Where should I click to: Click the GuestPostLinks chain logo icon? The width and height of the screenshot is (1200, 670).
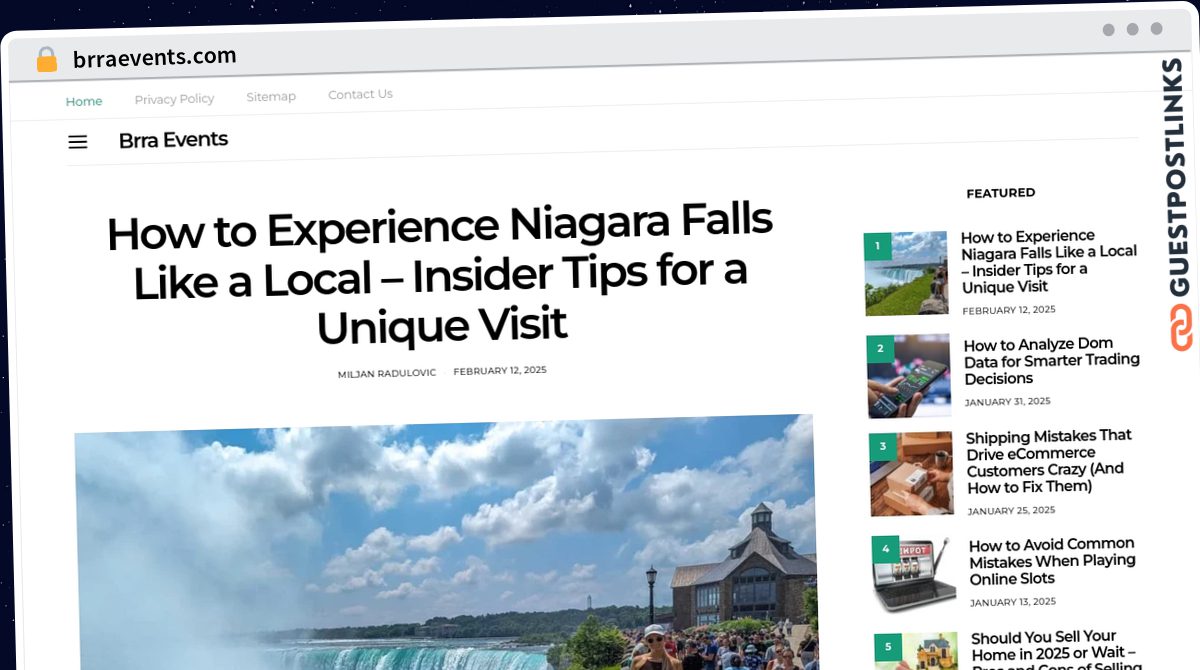[1181, 328]
